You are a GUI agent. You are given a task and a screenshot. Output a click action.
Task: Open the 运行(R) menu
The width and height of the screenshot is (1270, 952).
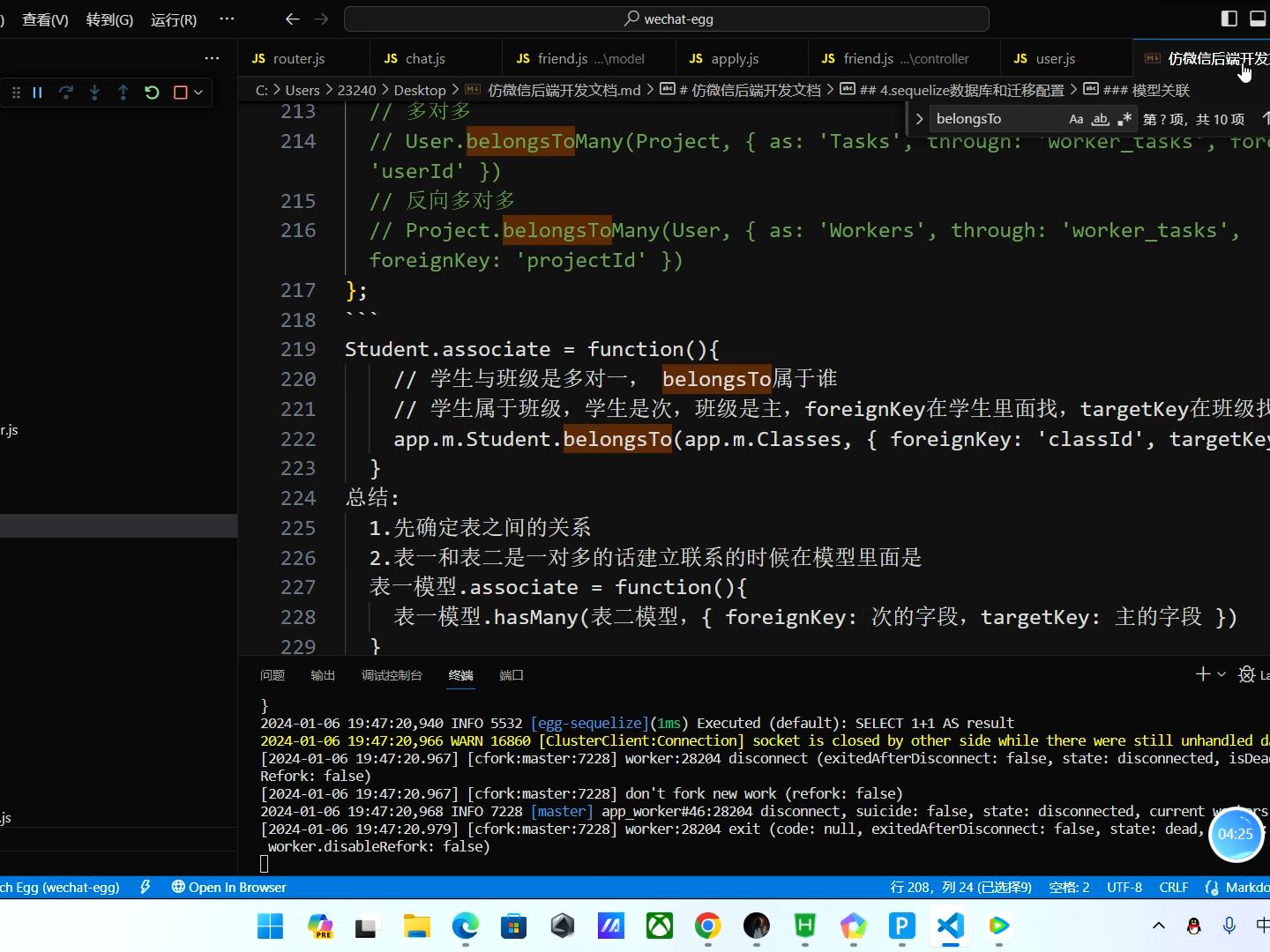(174, 19)
